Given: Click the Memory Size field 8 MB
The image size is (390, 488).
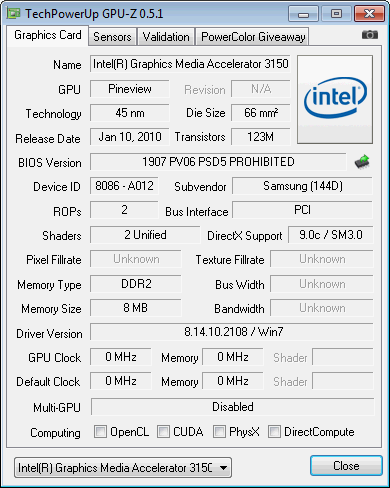Looking at the screenshot, I should 136,308.
